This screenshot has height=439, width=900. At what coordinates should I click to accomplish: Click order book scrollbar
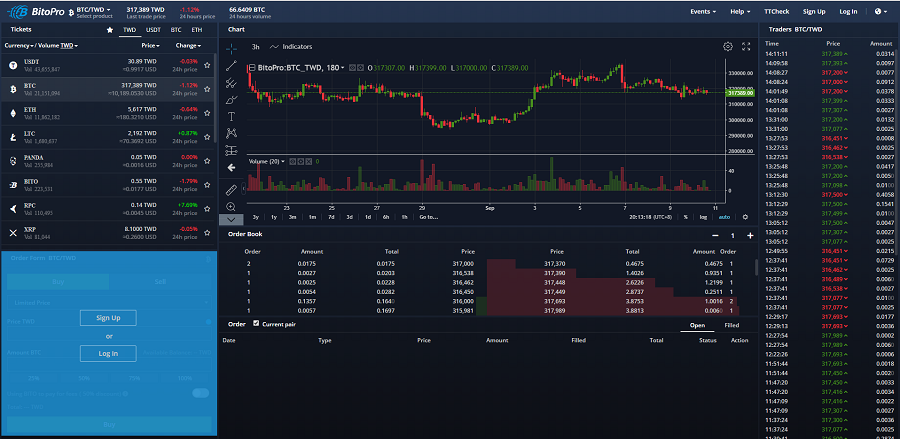756,267
